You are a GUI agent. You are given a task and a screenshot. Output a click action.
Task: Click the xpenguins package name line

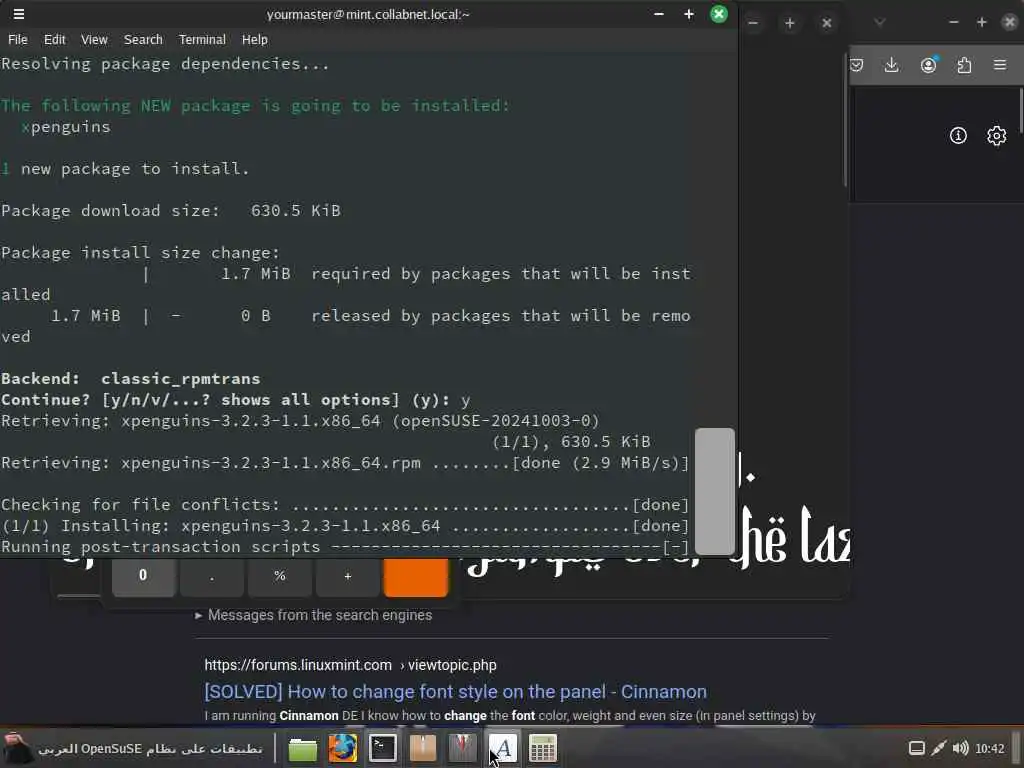coord(66,127)
